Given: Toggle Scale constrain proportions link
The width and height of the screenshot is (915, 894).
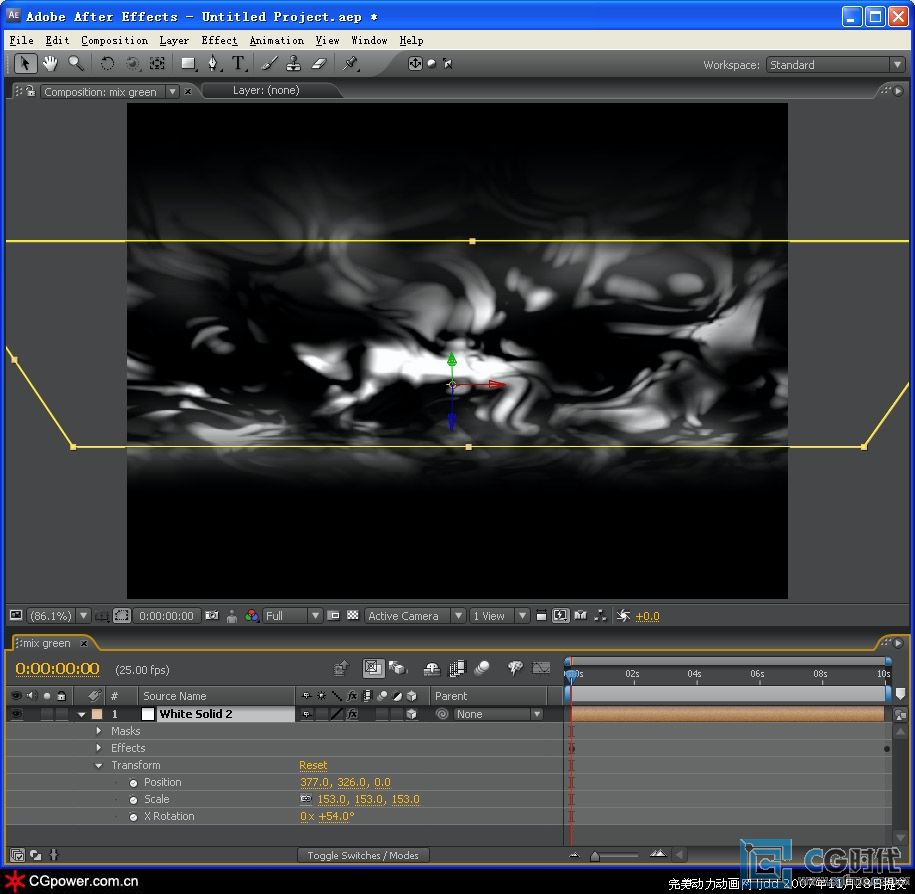Looking at the screenshot, I should [306, 798].
